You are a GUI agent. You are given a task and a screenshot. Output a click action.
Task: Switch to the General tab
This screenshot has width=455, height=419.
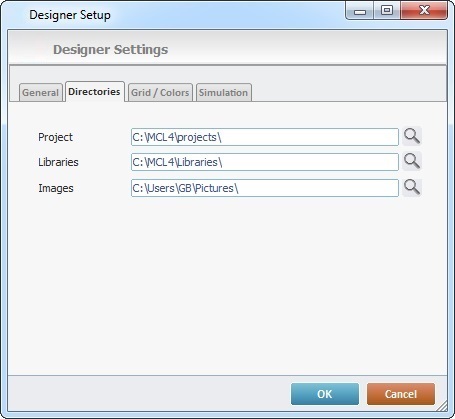coord(41,92)
